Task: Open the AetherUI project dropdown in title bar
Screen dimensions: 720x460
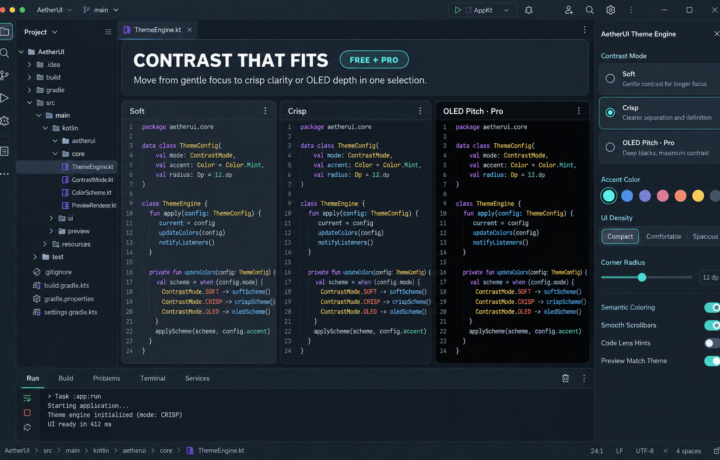Action: pos(54,10)
